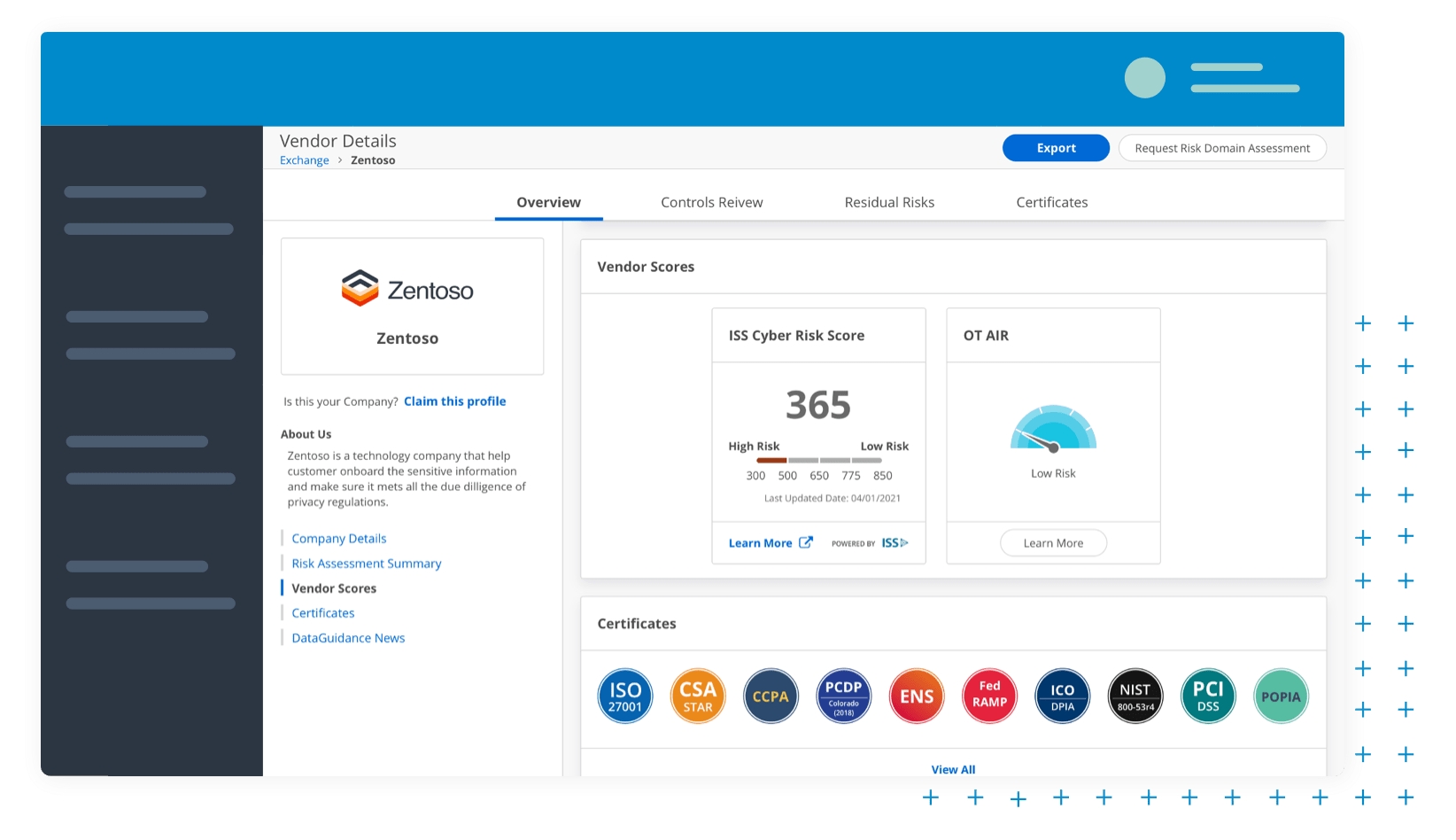Go to the Residual Risks tab
This screenshot has height=840, width=1456.
click(x=889, y=202)
